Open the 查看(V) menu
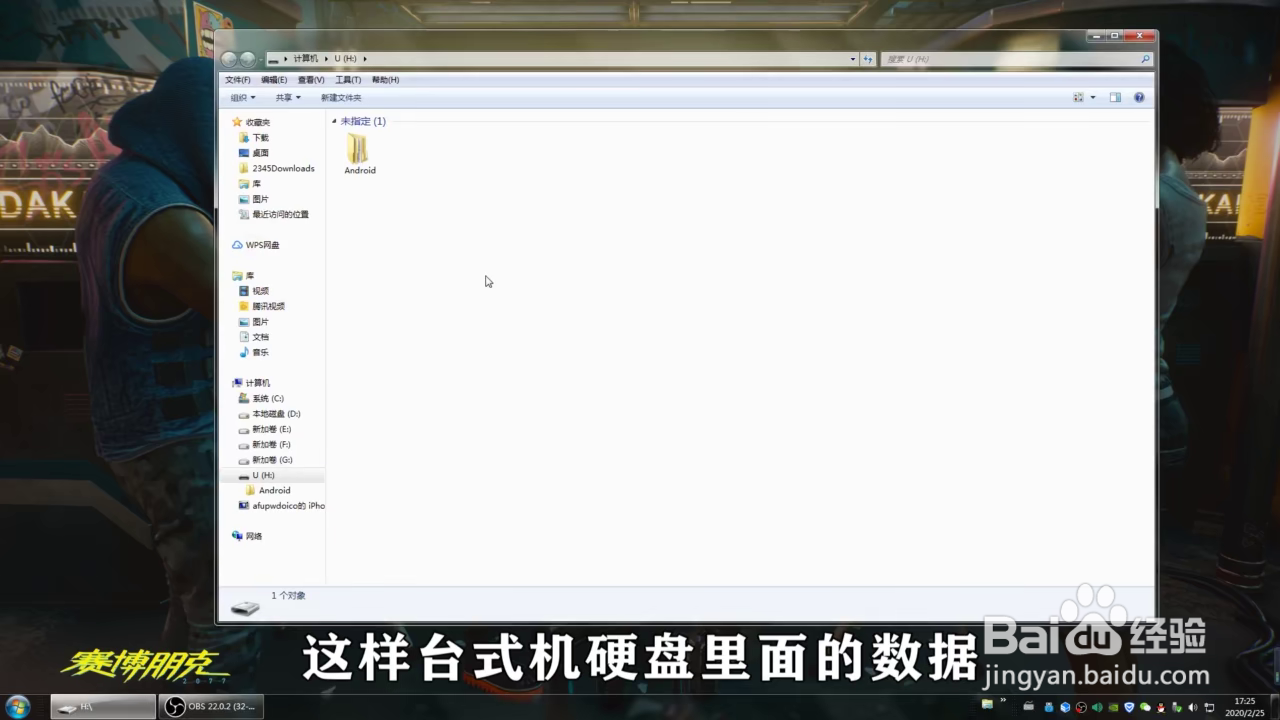The height and width of the screenshot is (720, 1280). pos(311,80)
